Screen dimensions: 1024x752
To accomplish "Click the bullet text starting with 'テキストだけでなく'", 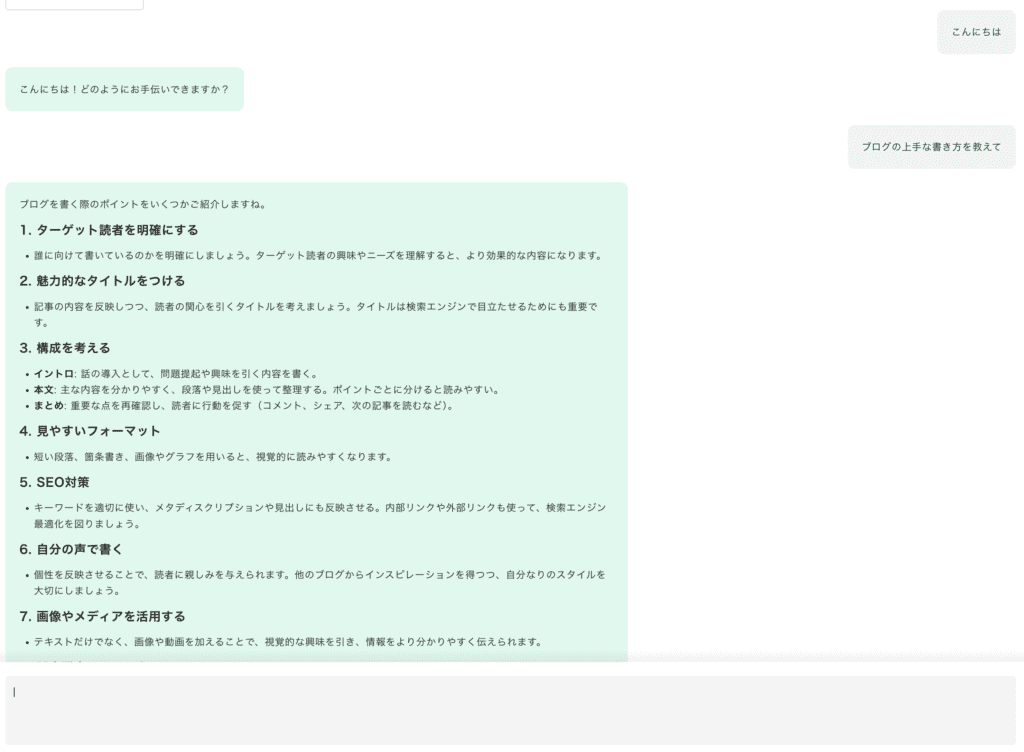I will pos(288,642).
